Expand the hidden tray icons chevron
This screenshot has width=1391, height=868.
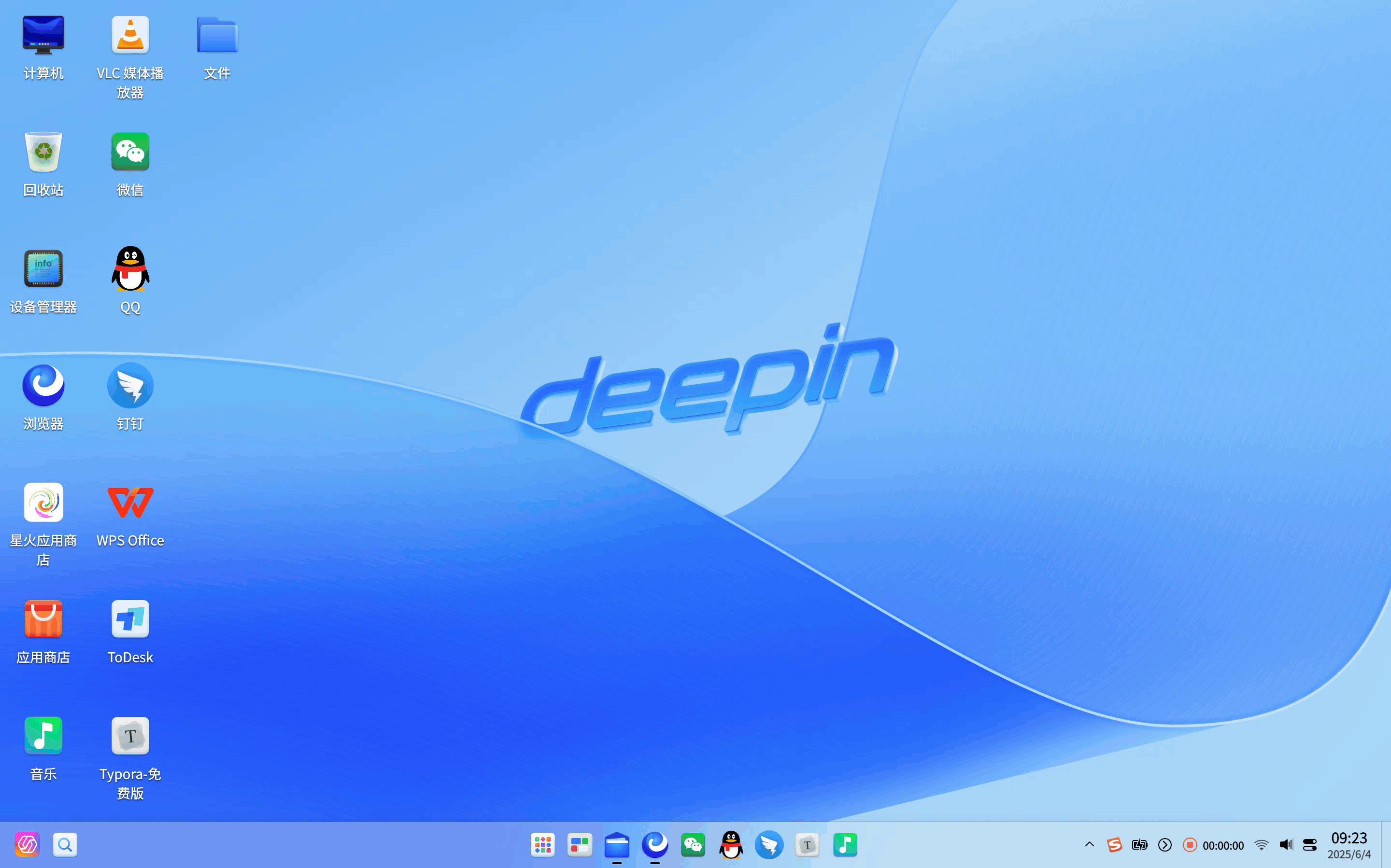point(1089,844)
